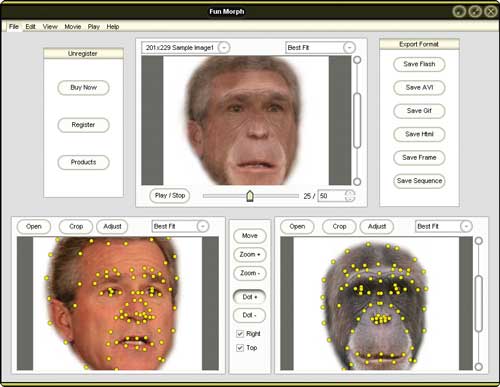Screen dimensions: 500x387
Task: Click the Buy Now button
Action: (83, 88)
